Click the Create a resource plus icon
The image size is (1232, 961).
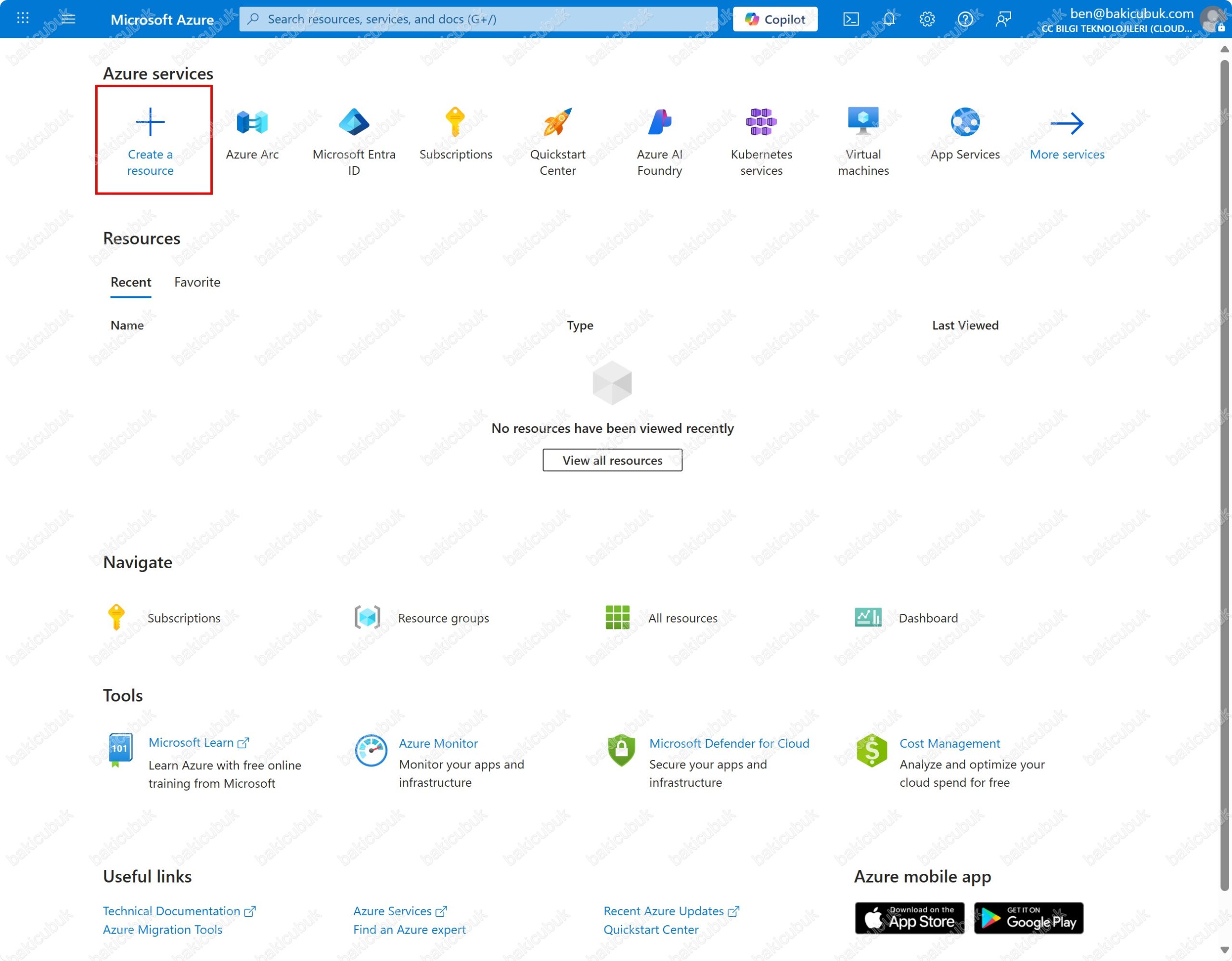pos(150,122)
